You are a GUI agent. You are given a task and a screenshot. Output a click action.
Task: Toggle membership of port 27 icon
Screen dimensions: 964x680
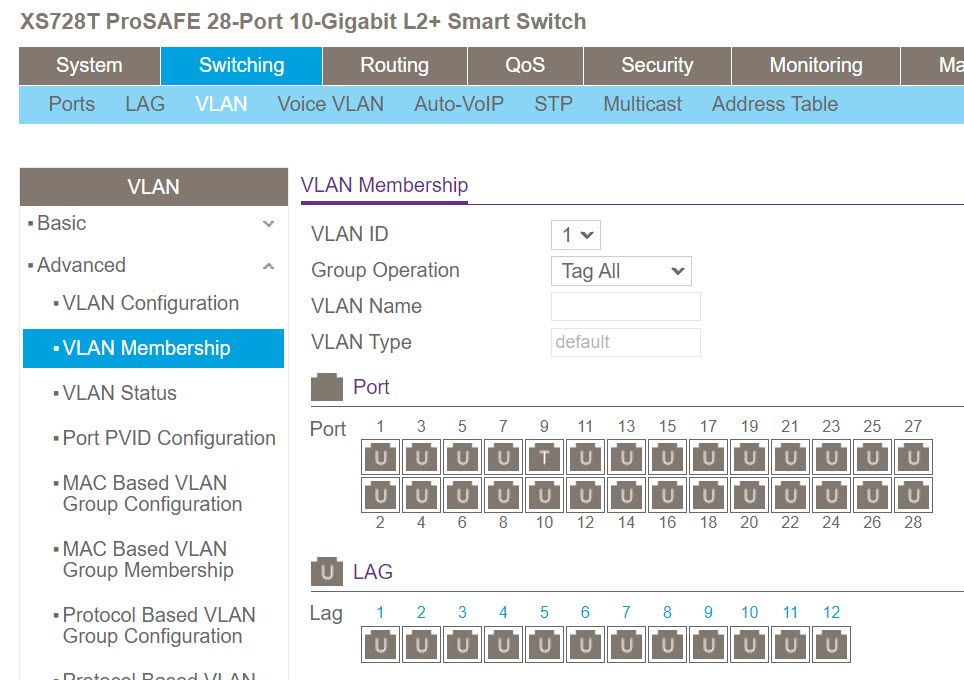coord(913,457)
